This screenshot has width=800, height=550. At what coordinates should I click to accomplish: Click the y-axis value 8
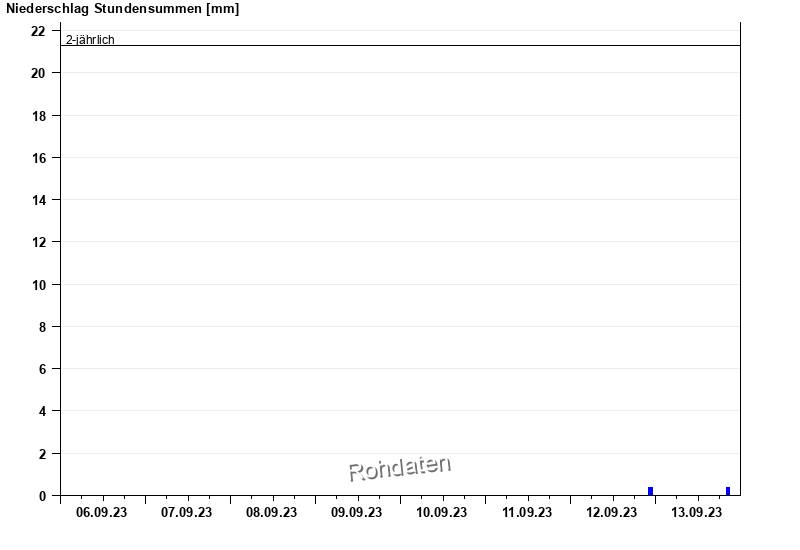coord(42,327)
